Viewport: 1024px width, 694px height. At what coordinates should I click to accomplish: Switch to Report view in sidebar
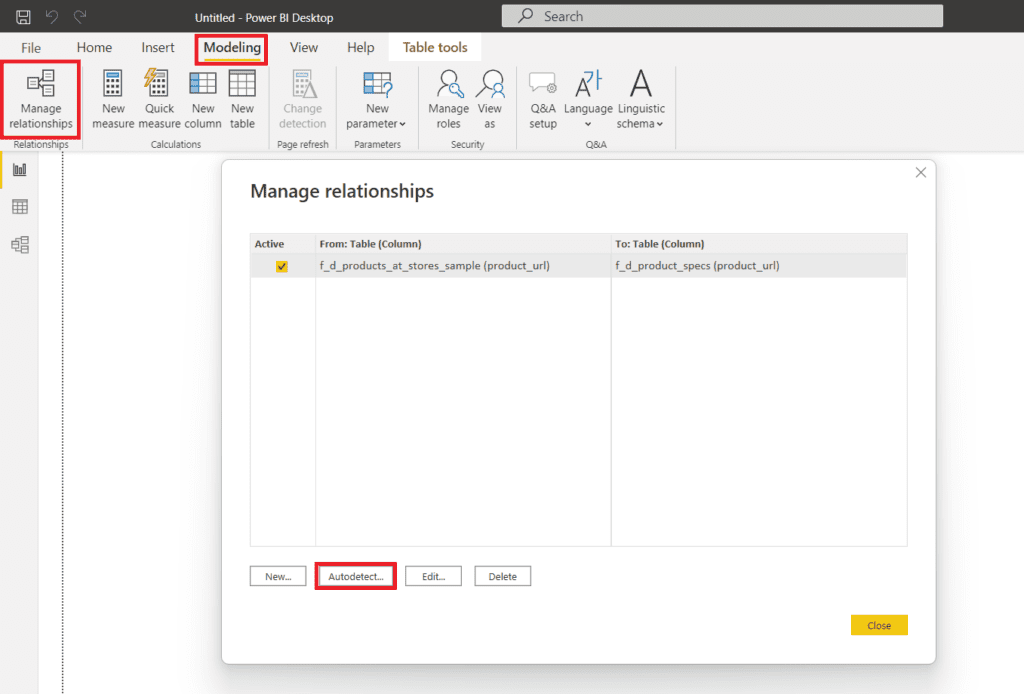point(20,170)
